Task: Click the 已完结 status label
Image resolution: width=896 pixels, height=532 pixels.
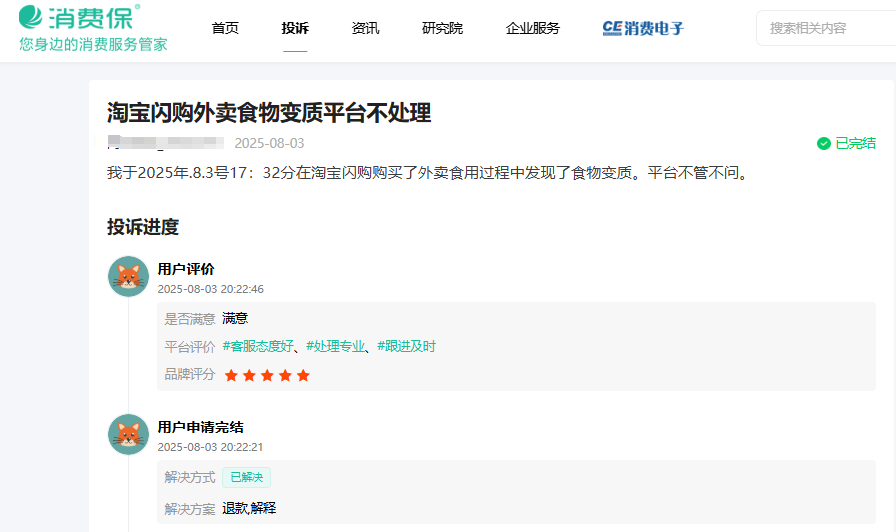Action: 855,143
